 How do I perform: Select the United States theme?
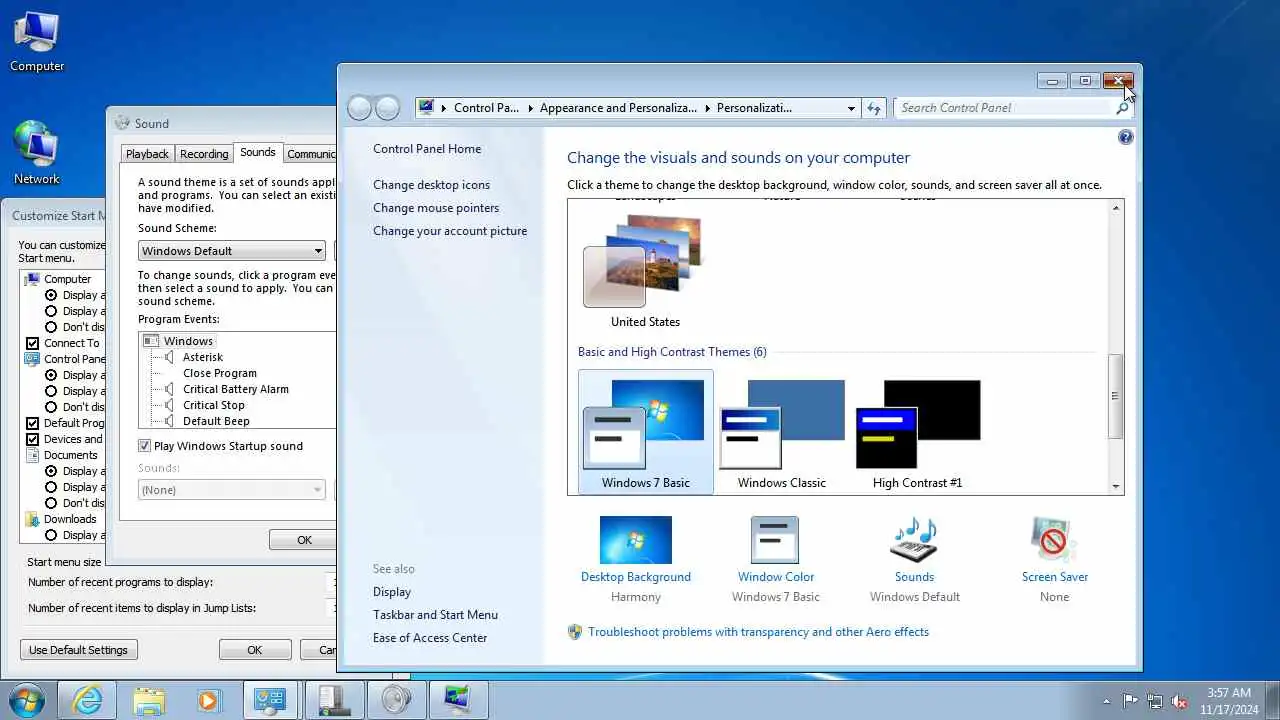645,270
